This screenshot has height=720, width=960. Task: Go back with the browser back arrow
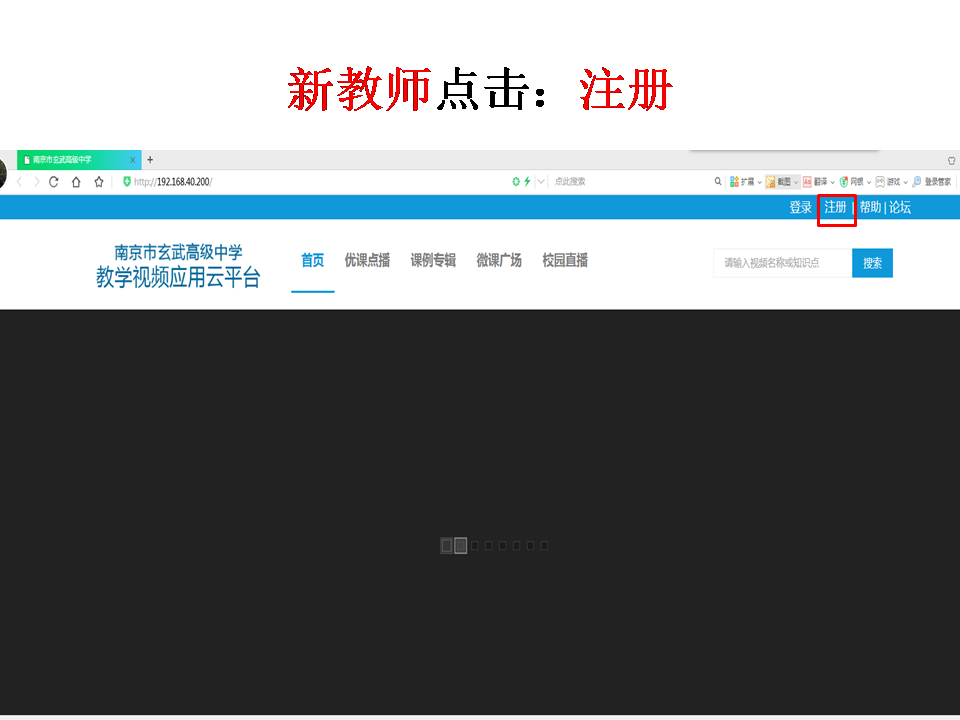point(20,182)
